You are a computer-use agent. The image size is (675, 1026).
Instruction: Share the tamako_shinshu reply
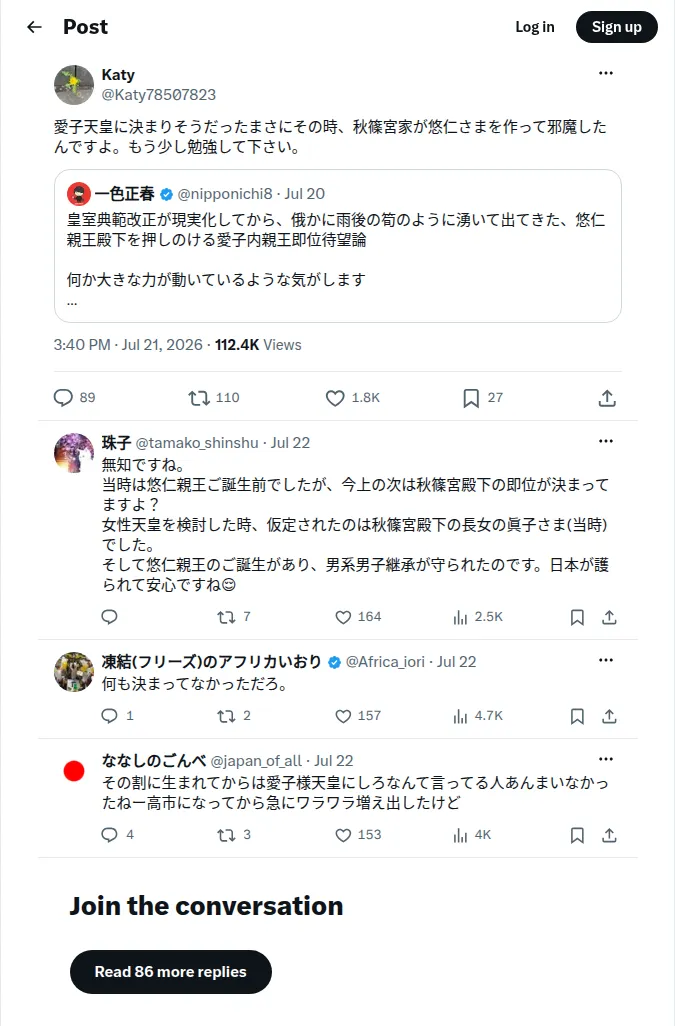click(x=609, y=617)
